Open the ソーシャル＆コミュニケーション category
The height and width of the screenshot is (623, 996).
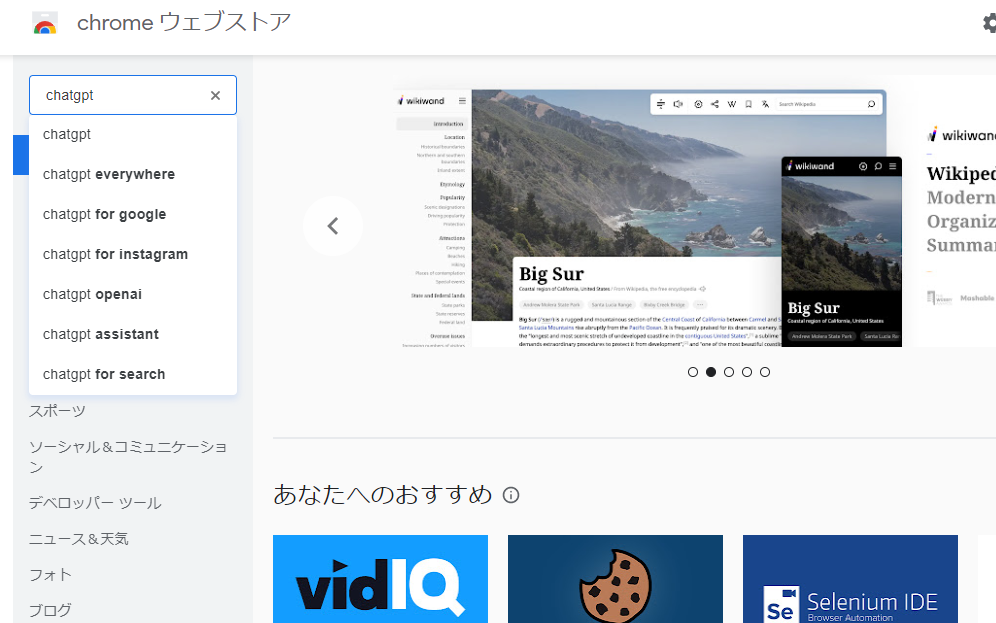pos(128,457)
